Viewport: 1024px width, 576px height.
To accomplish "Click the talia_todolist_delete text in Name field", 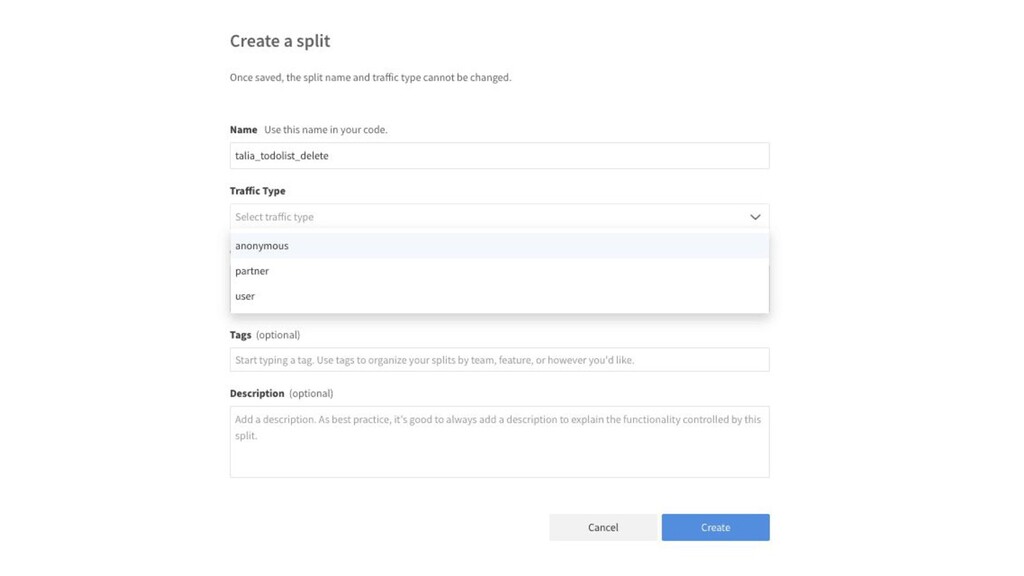I will tap(282, 156).
